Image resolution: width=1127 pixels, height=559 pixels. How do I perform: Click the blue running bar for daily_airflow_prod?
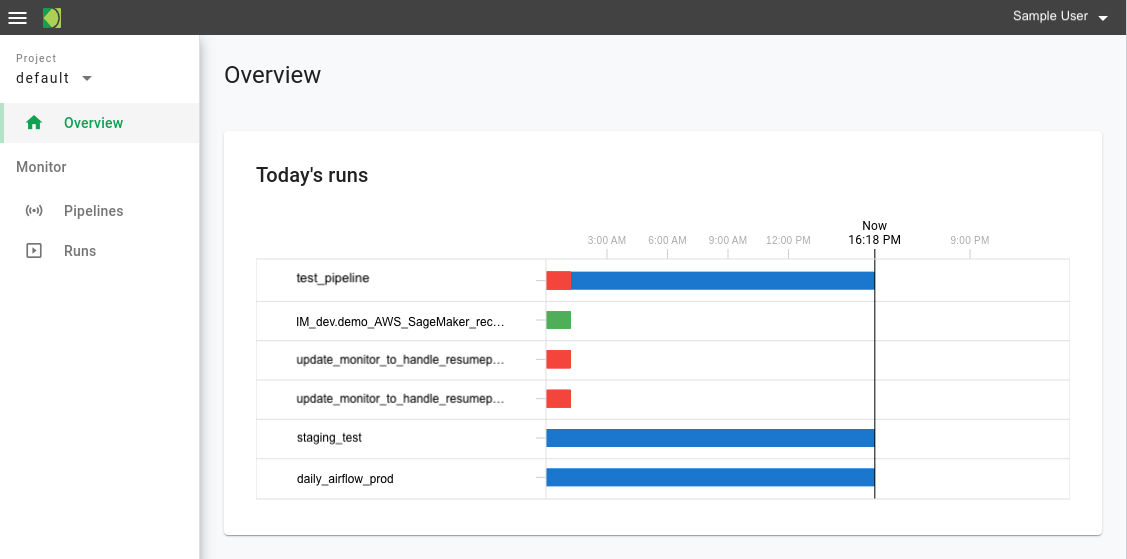coord(710,477)
